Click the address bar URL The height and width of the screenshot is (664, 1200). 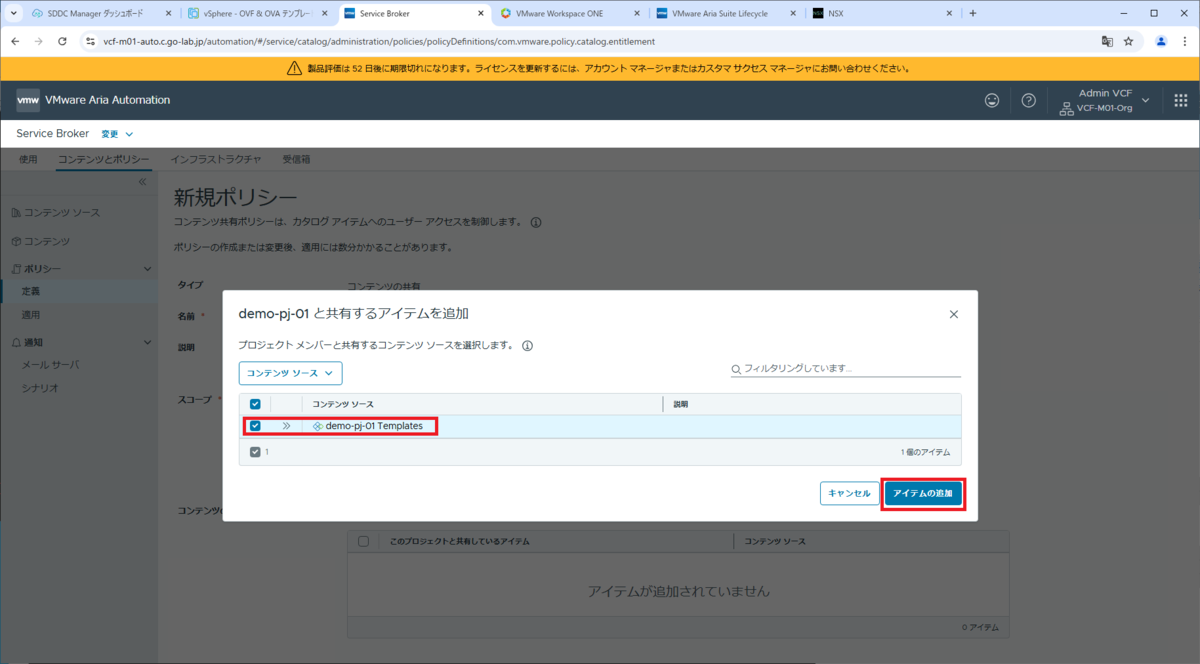(379, 41)
